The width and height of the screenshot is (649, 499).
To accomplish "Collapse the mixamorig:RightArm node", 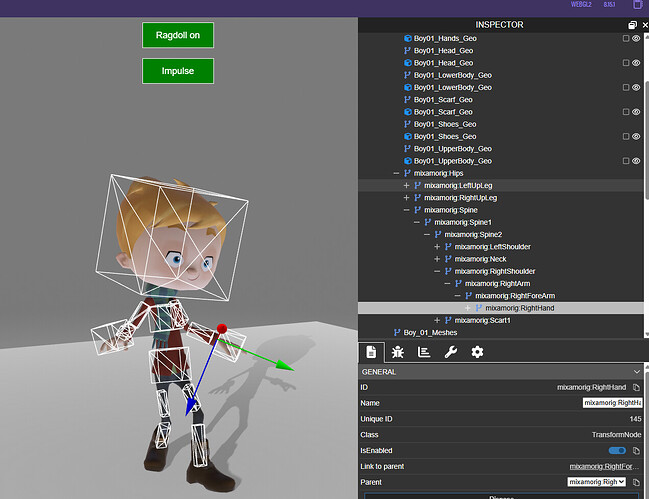I will [x=447, y=283].
